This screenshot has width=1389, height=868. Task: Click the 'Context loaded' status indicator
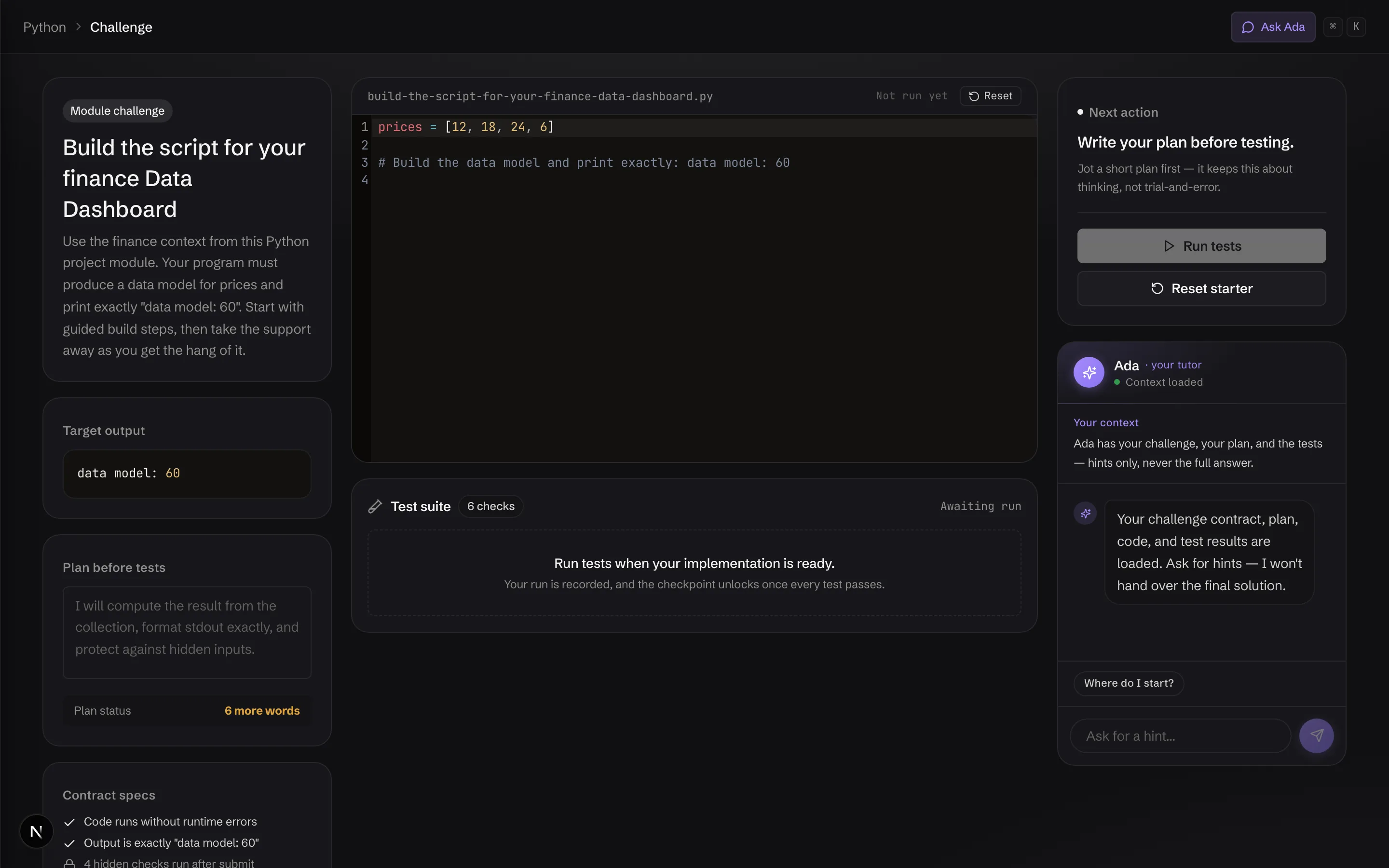[x=1158, y=382]
